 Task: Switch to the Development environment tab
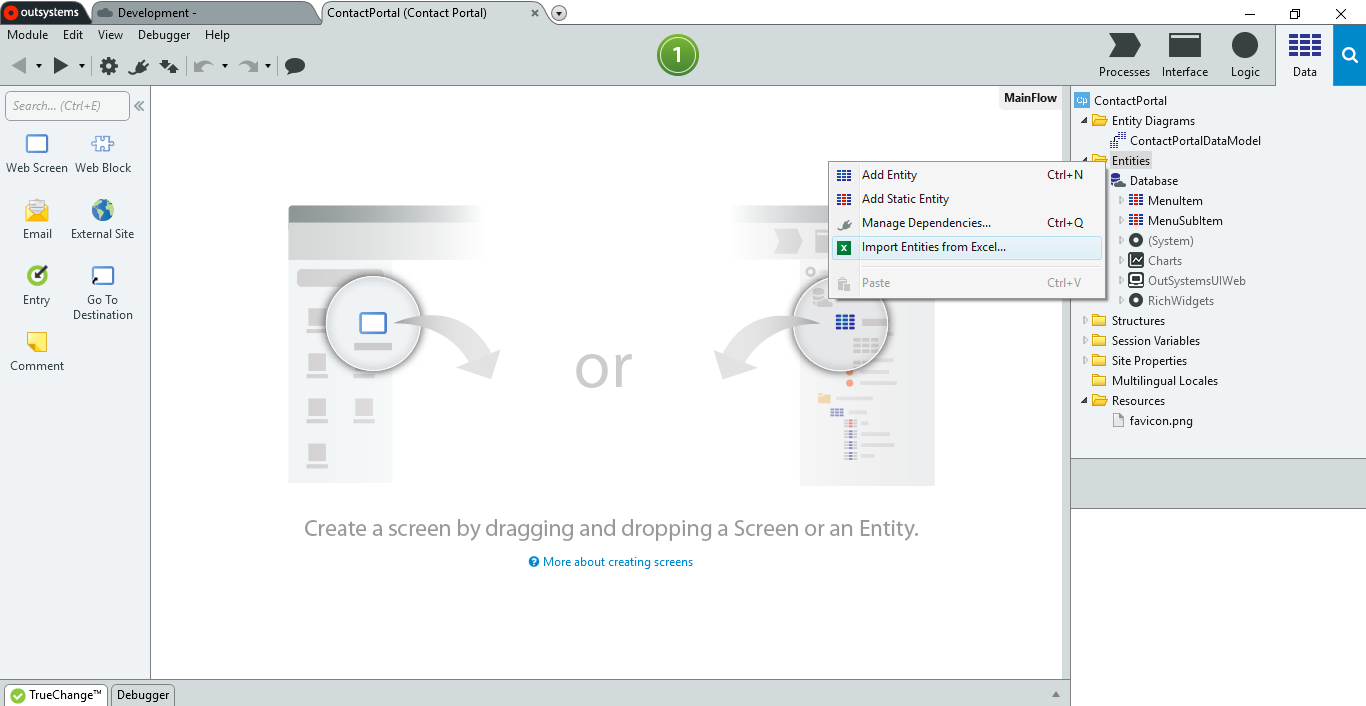tap(205, 13)
